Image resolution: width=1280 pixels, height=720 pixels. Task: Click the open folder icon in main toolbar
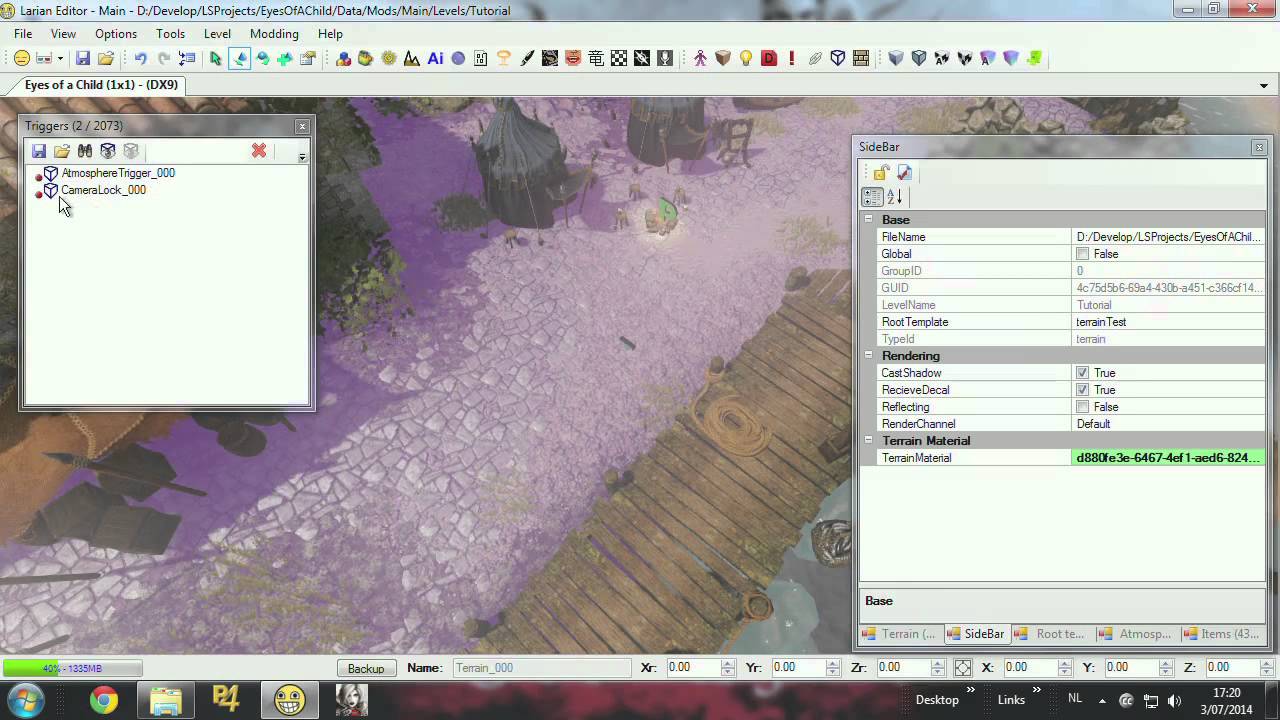point(105,59)
